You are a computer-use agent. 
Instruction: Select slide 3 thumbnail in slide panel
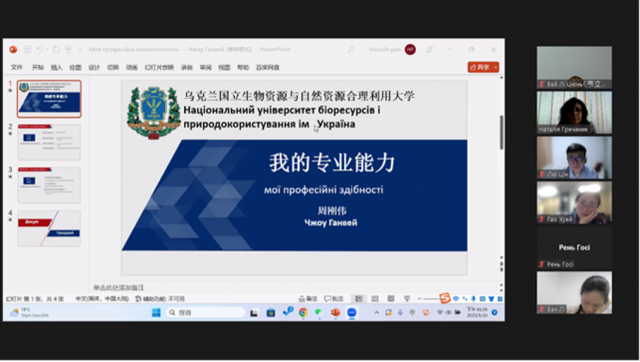coord(49,185)
